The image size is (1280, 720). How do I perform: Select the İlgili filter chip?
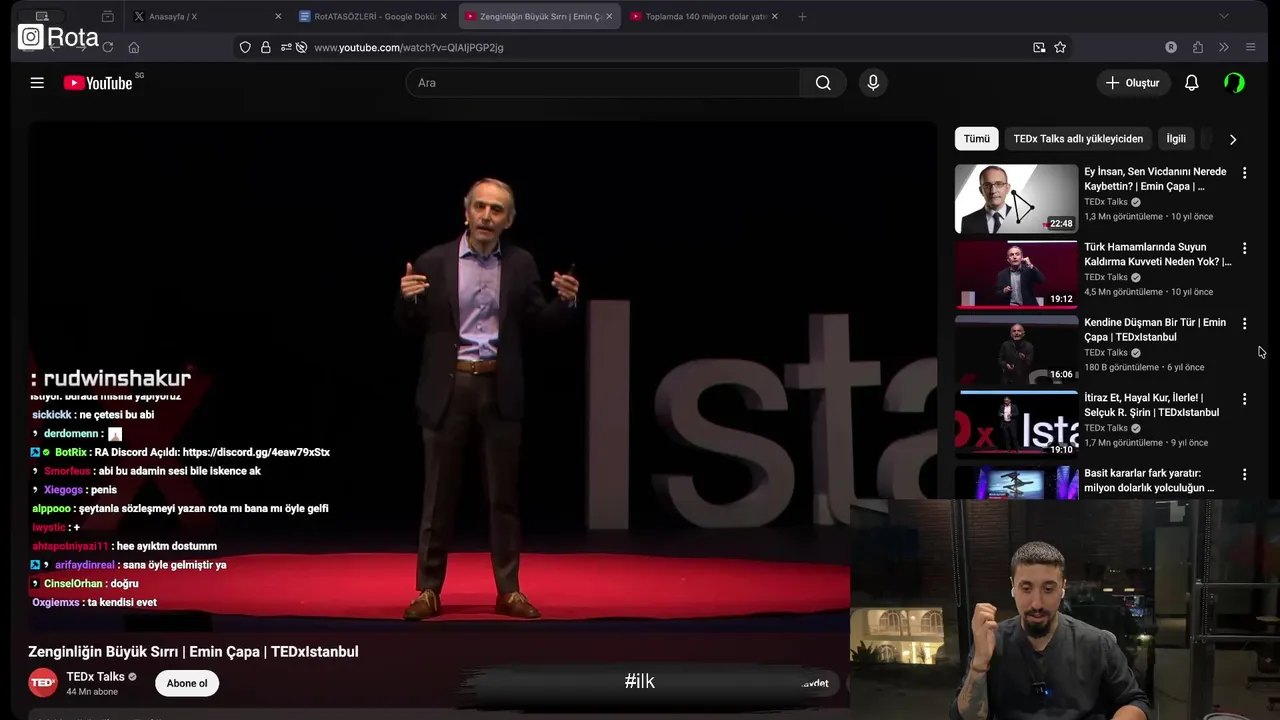[1176, 139]
